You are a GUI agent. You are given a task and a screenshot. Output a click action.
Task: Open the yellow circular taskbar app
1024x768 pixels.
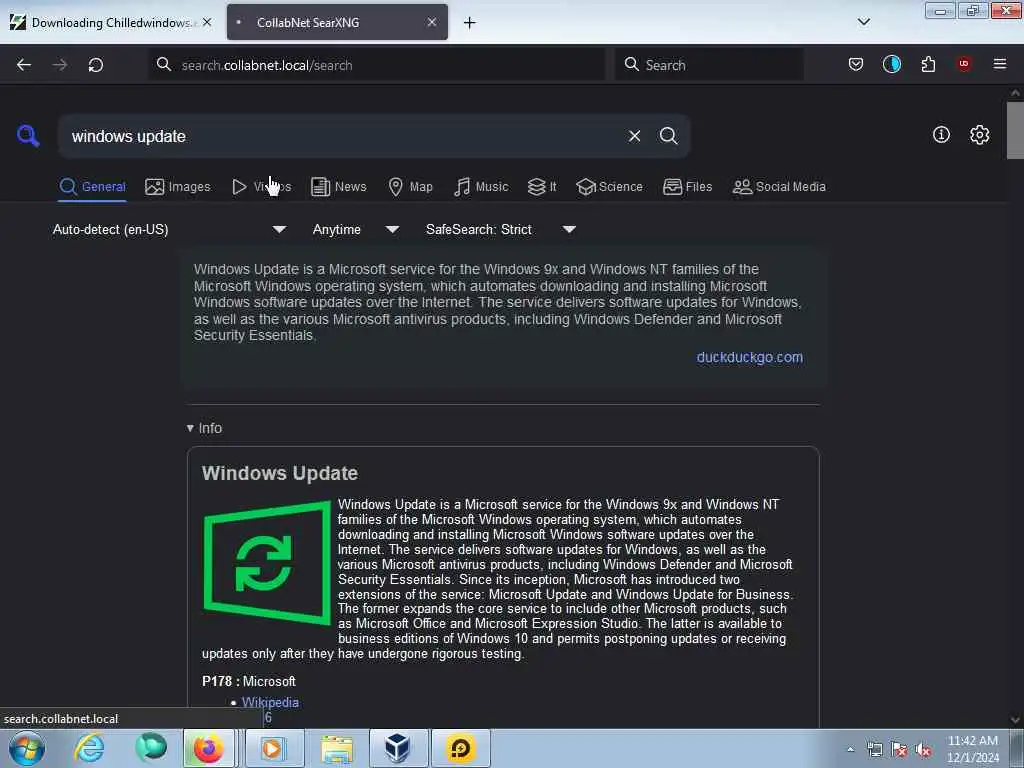coord(460,748)
